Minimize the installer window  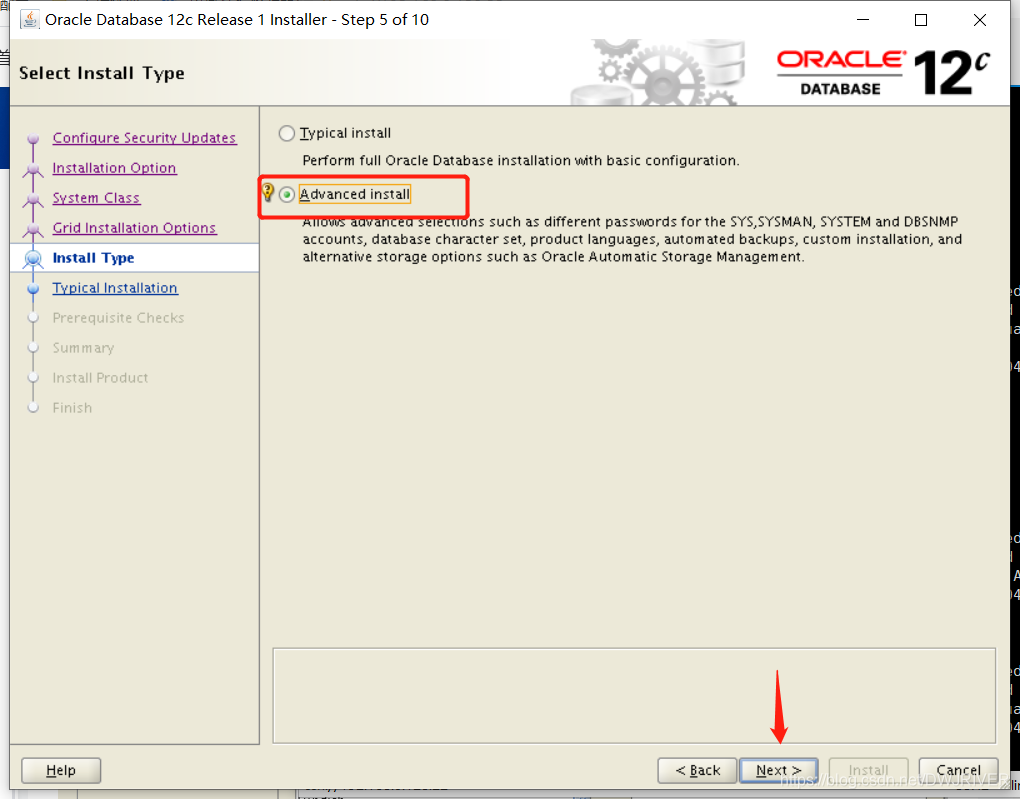tap(863, 20)
